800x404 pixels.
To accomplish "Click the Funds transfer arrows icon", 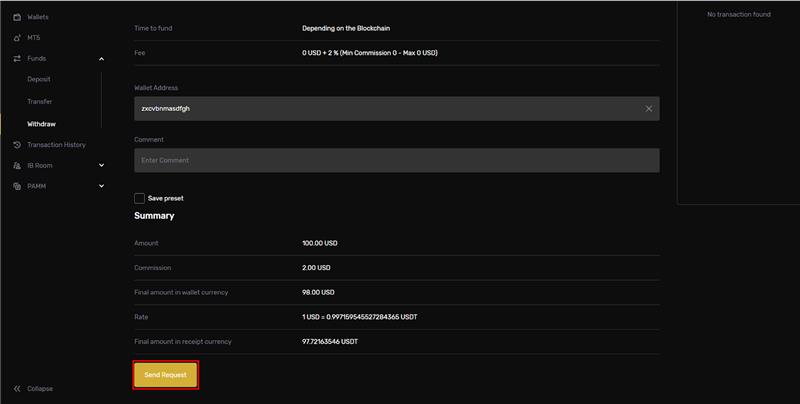I will [17, 59].
